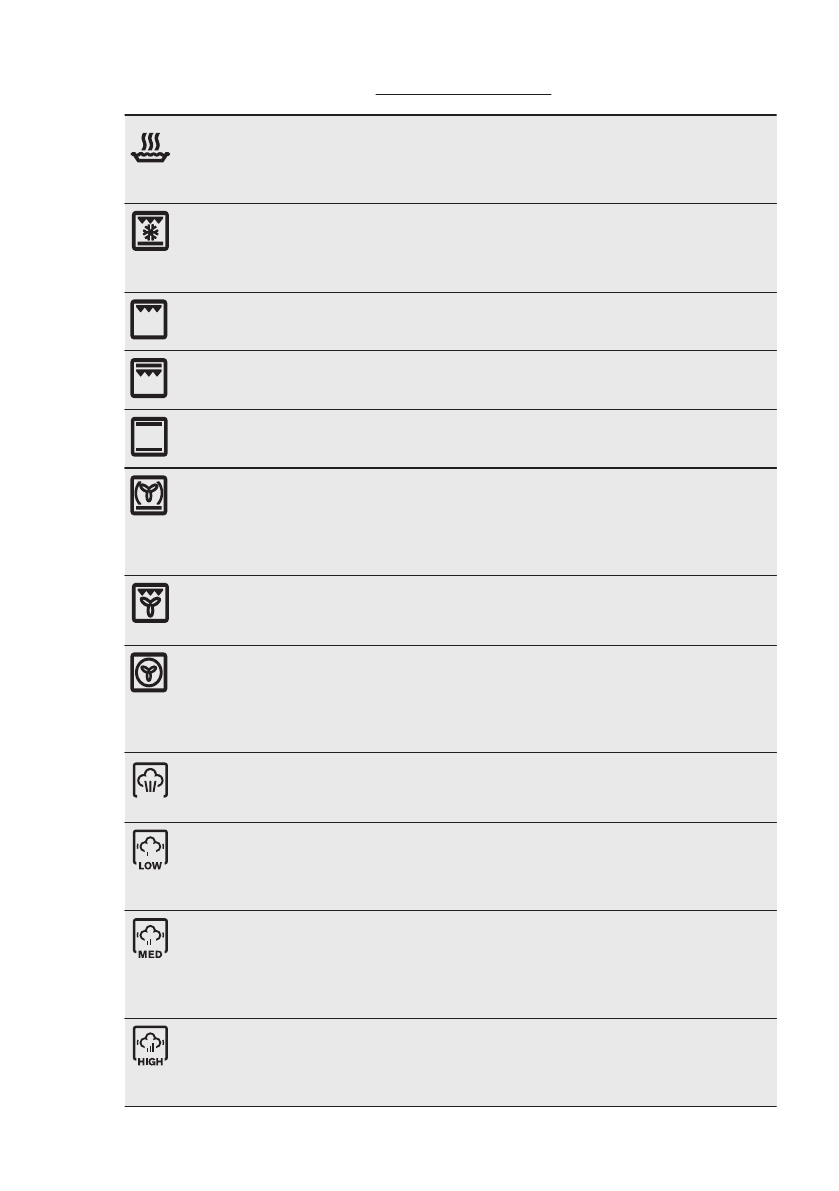Select the fast grill icon with bar above triangles

pyautogui.click(x=150, y=379)
